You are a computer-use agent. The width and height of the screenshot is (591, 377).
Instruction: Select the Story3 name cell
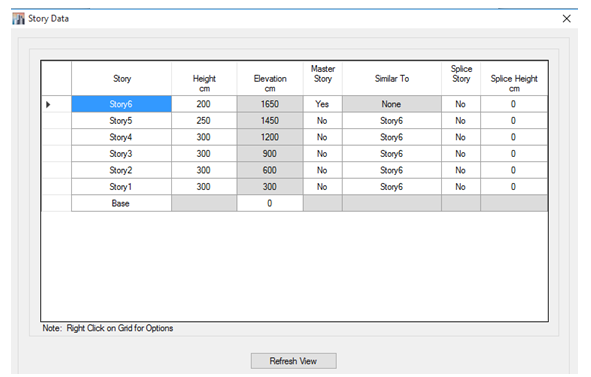pyautogui.click(x=121, y=154)
